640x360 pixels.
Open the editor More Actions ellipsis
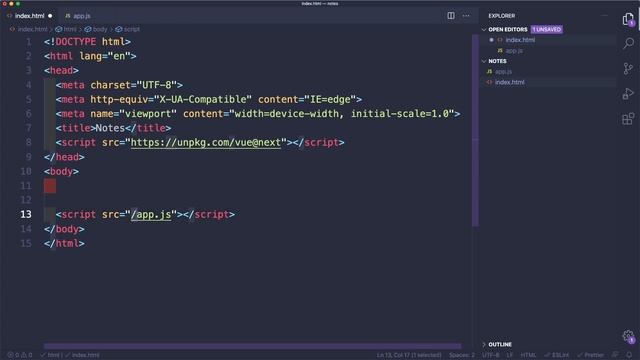466,16
